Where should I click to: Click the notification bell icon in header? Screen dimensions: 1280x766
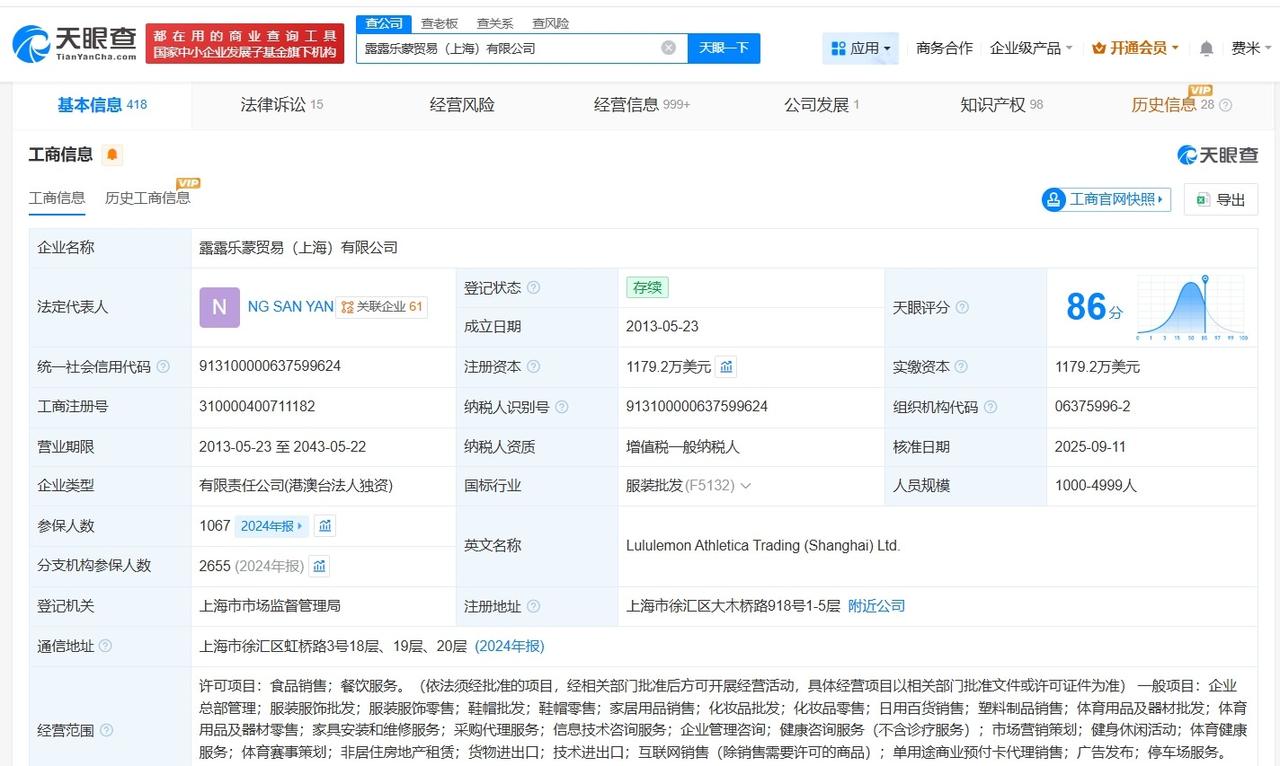coord(1207,48)
